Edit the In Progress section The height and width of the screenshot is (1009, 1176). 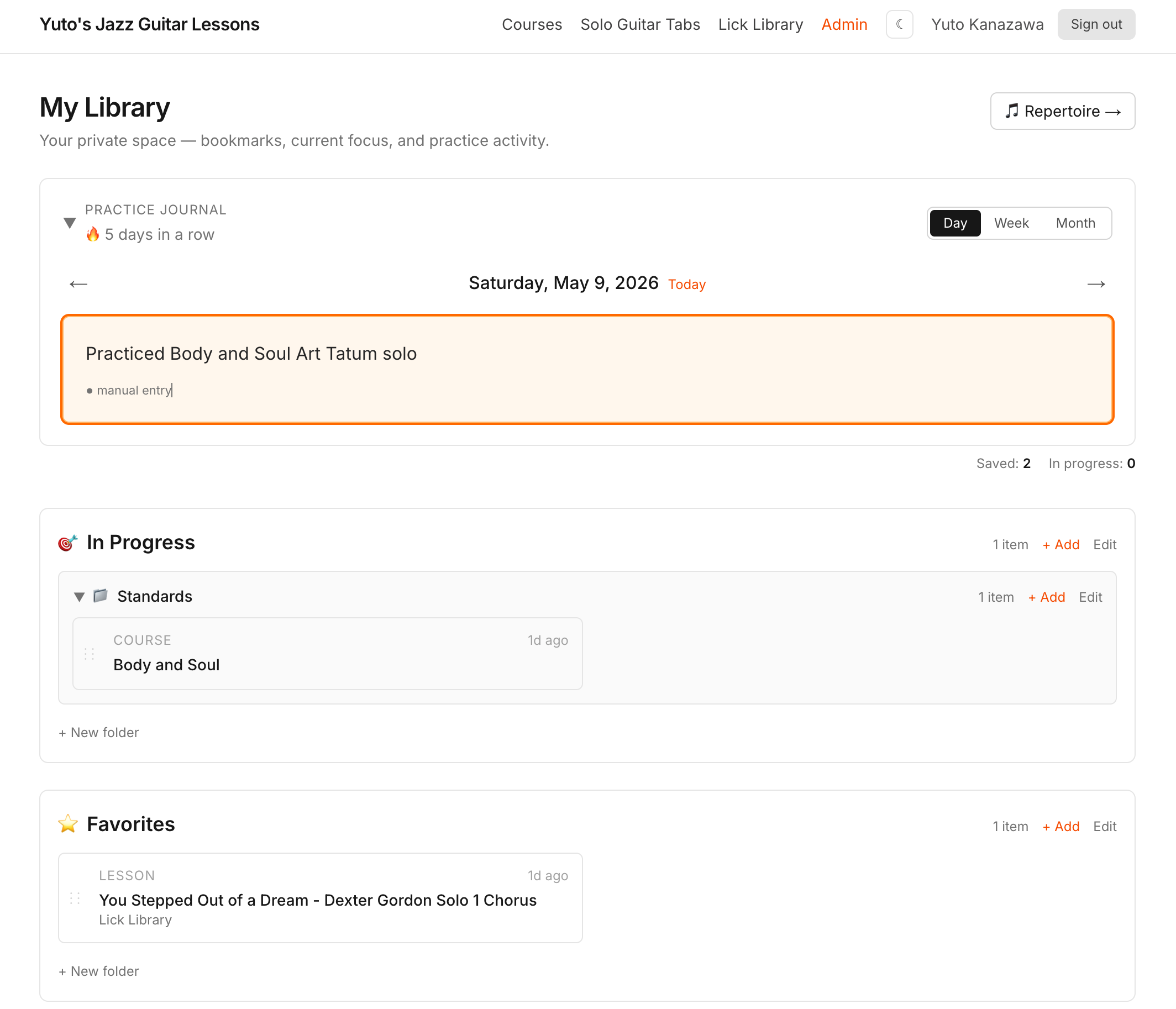pyautogui.click(x=1105, y=545)
